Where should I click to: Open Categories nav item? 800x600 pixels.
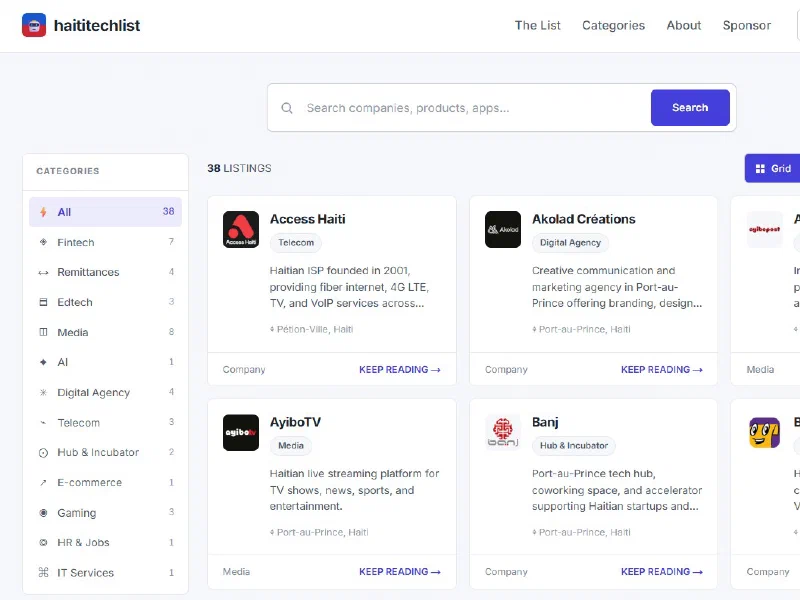(613, 26)
